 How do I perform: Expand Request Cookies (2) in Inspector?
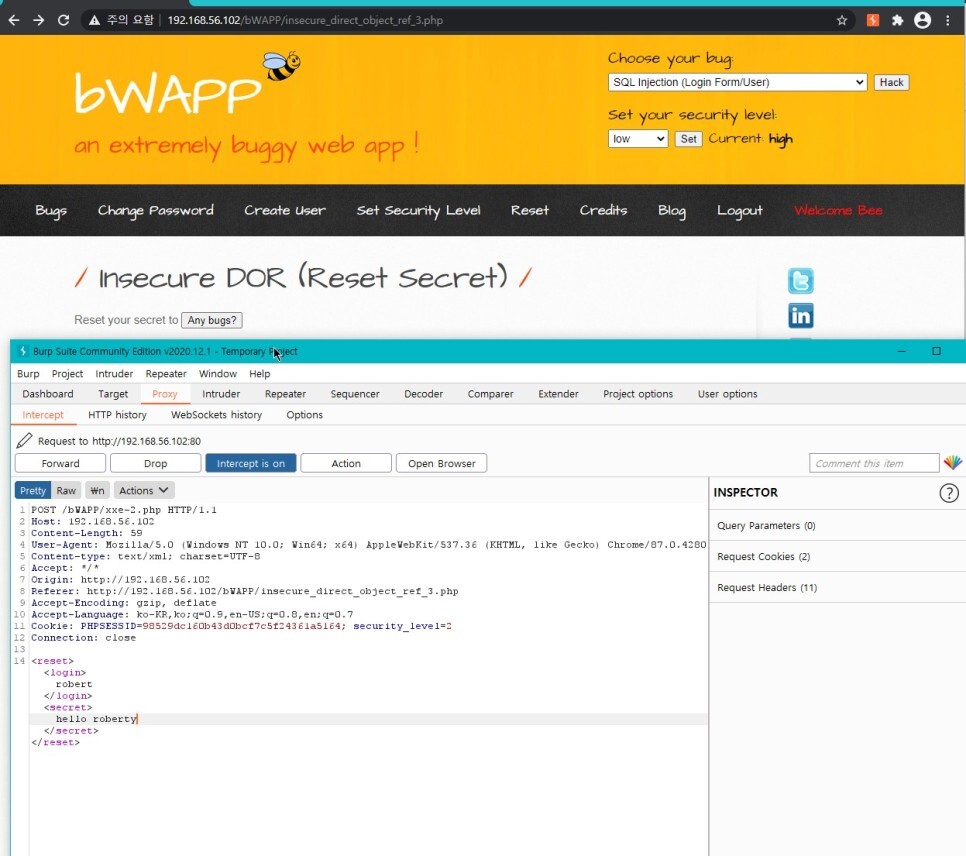click(x=837, y=556)
